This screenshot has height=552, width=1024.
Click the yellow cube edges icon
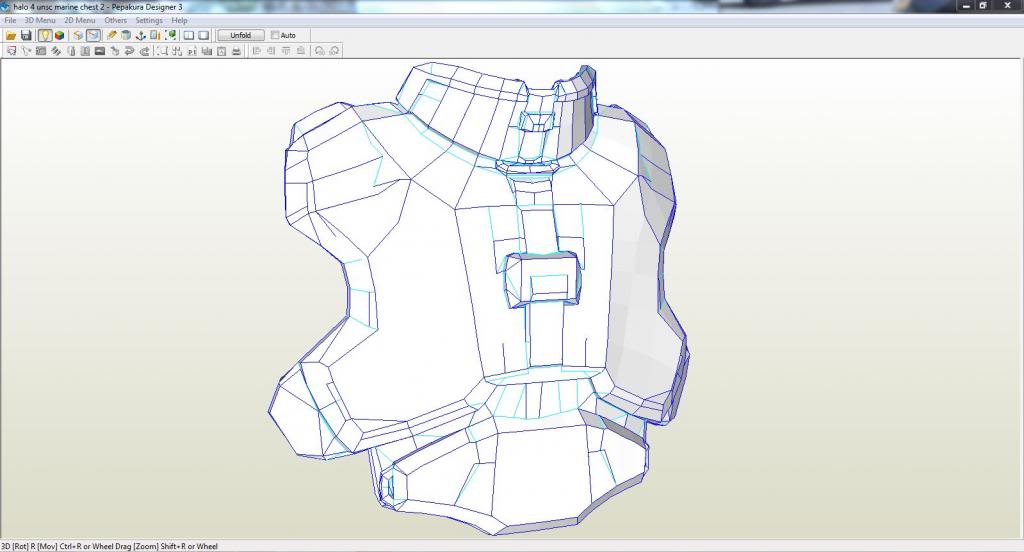[x=78, y=35]
